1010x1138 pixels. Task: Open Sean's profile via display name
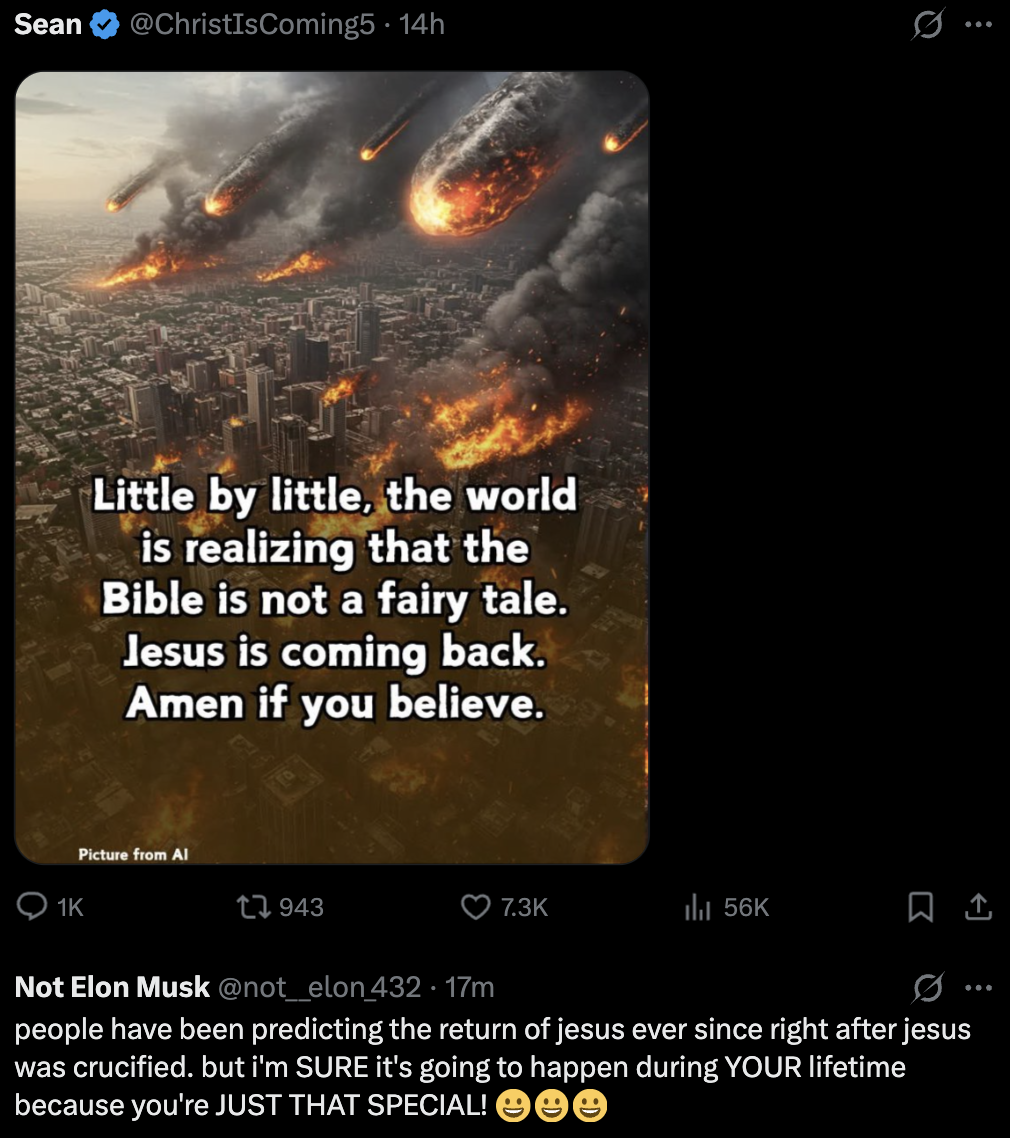tap(48, 25)
